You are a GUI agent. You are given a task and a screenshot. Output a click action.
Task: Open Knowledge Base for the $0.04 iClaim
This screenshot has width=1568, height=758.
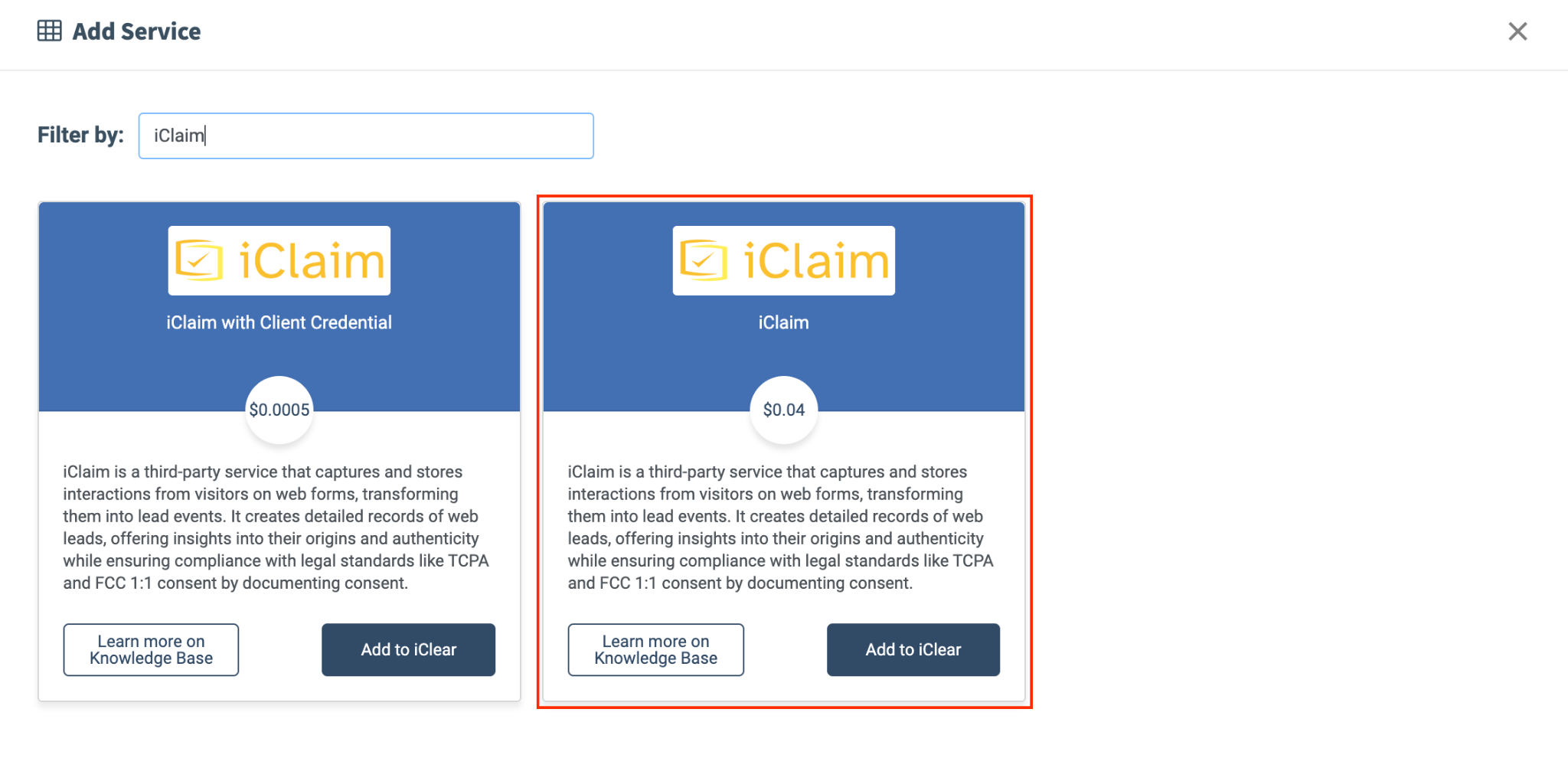(x=655, y=649)
